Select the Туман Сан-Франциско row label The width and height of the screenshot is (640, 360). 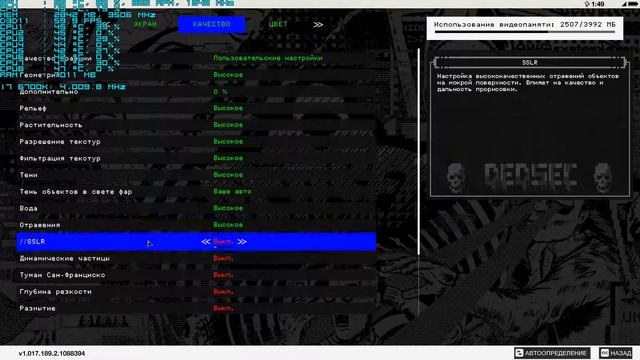click(x=62, y=275)
